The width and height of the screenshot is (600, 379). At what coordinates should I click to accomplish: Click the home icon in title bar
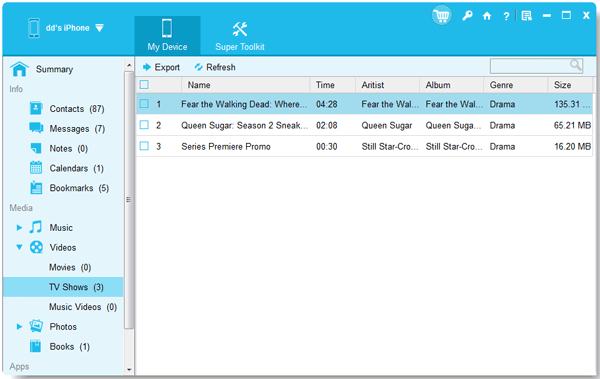tap(487, 16)
